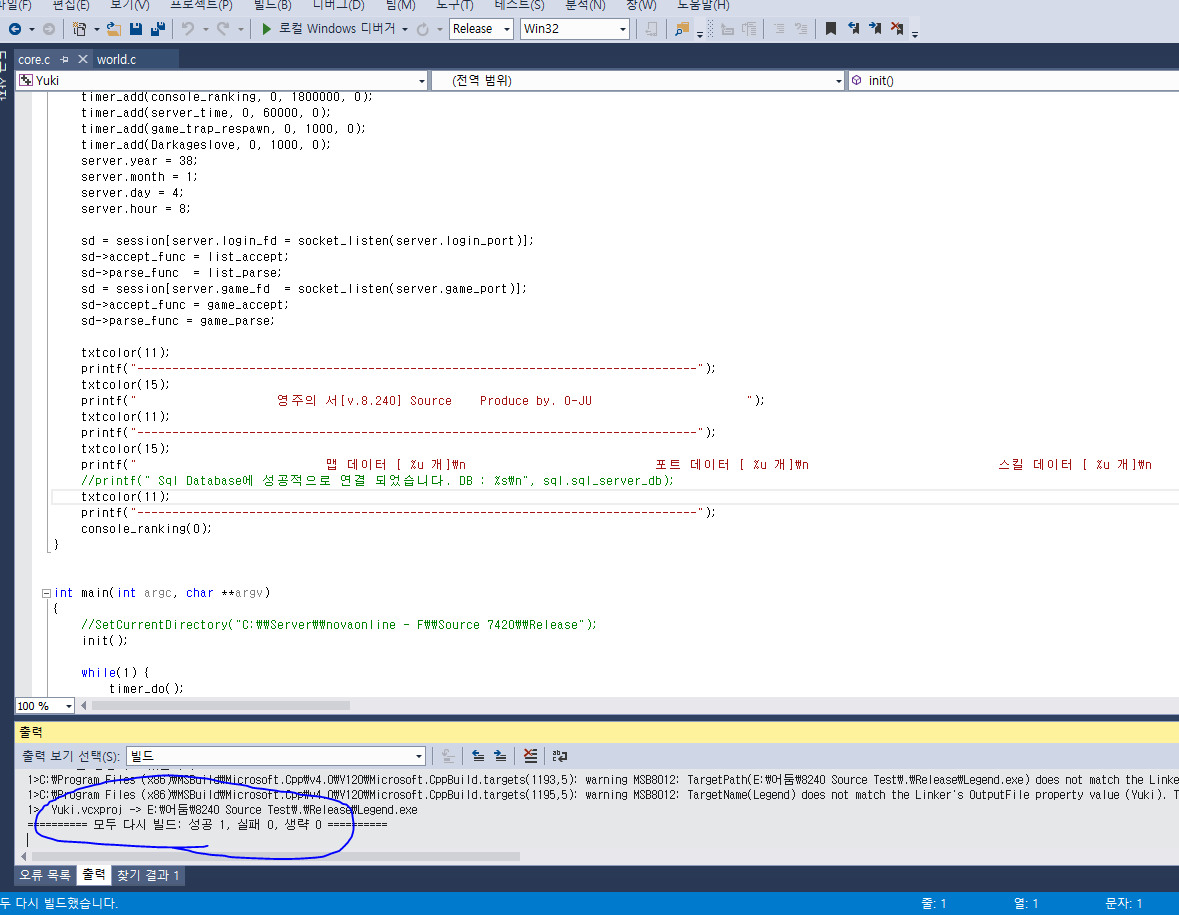1179x915 pixels.
Task: Open the 편집(E) menu
Action: tap(71, 5)
